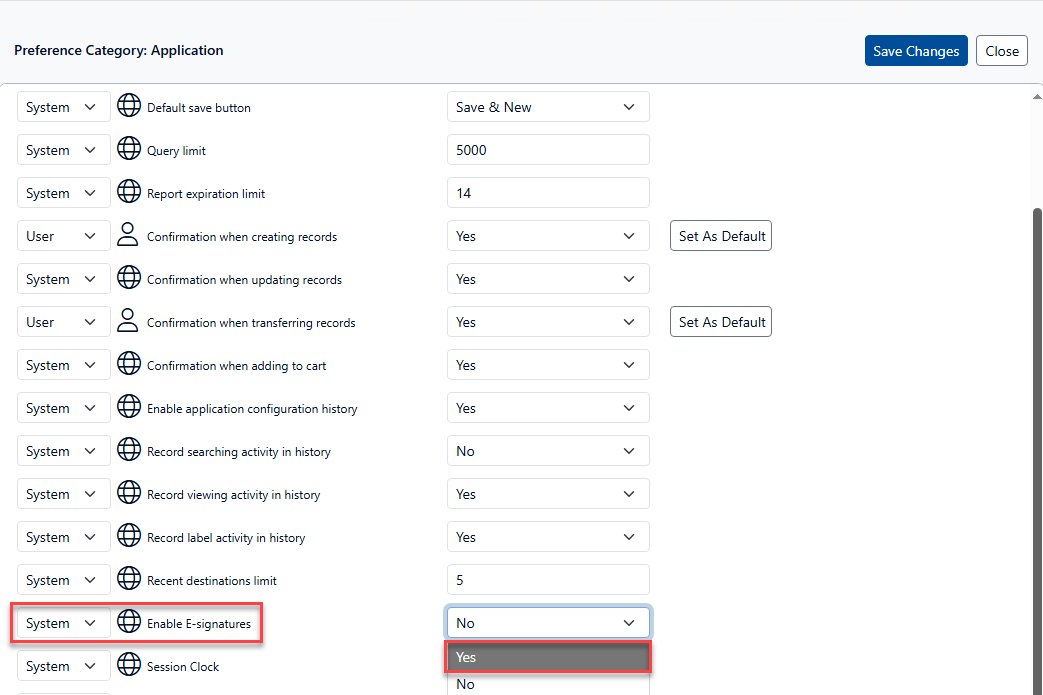The image size is (1043, 695).
Task: Click the globe icon beside Default save button
Action: pyautogui.click(x=129, y=106)
